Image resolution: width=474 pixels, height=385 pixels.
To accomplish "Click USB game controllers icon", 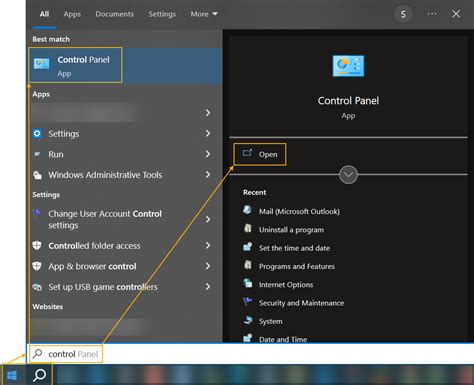I will coord(37,287).
